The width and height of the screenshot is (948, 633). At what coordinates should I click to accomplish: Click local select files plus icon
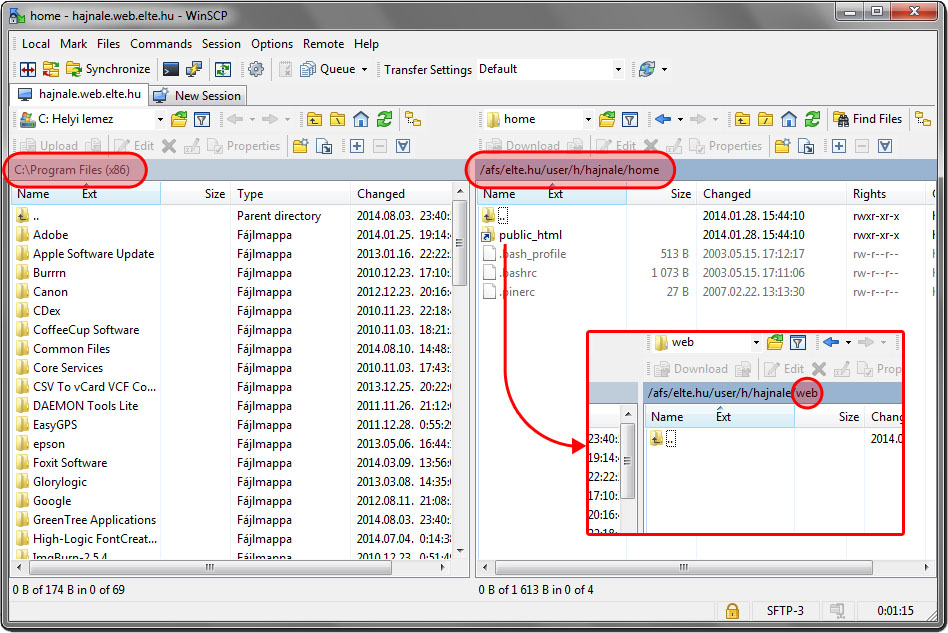357,146
